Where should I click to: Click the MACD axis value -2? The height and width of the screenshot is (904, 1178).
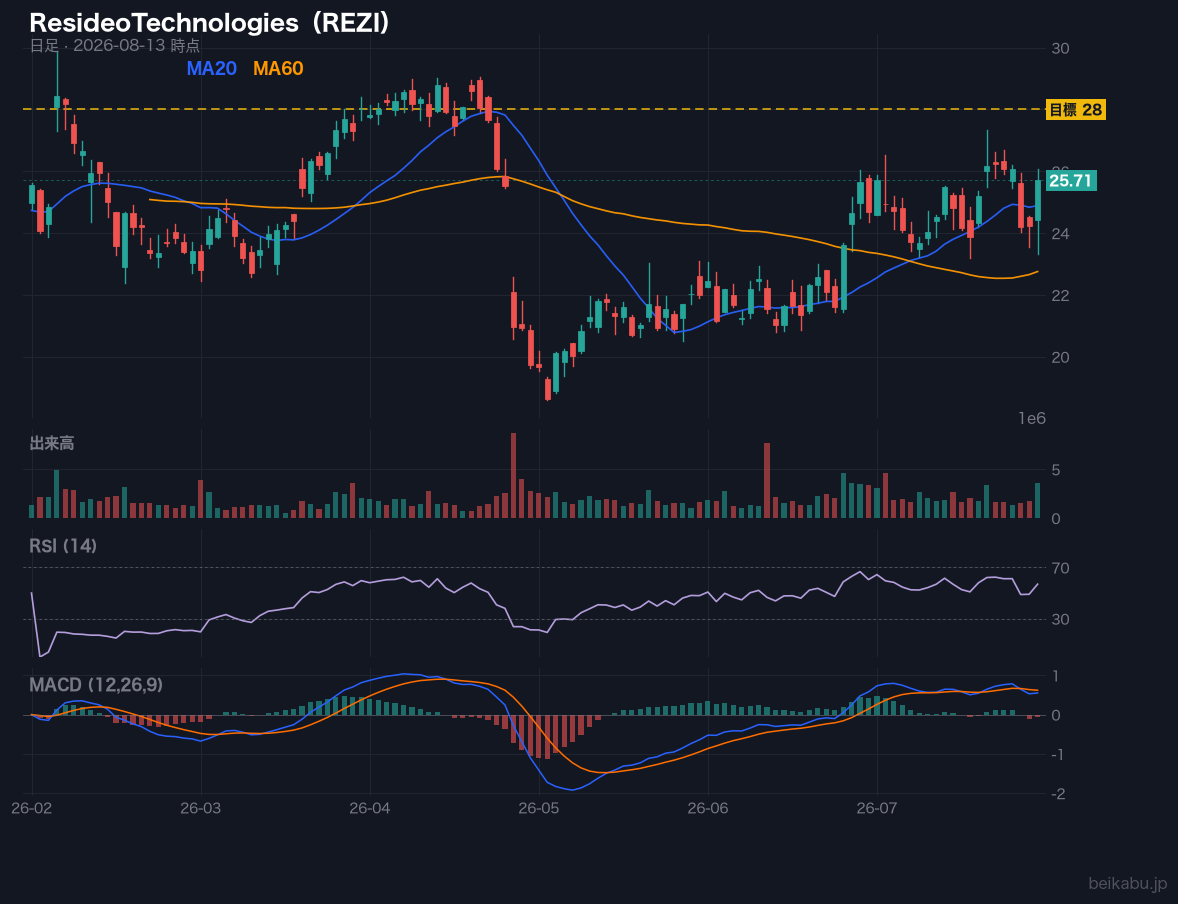tap(1058, 794)
